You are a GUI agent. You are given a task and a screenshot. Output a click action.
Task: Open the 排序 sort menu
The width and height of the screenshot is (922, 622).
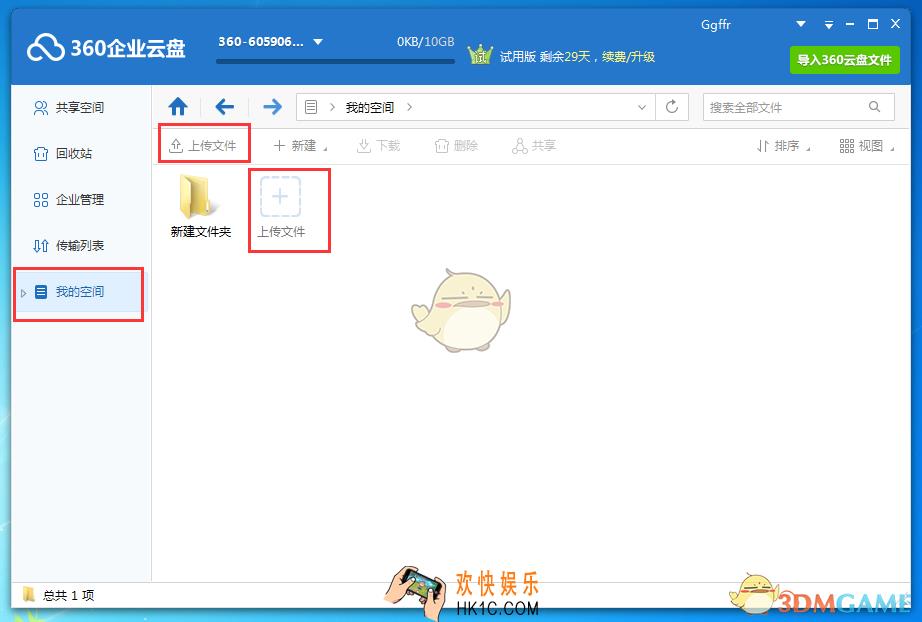tap(783, 146)
